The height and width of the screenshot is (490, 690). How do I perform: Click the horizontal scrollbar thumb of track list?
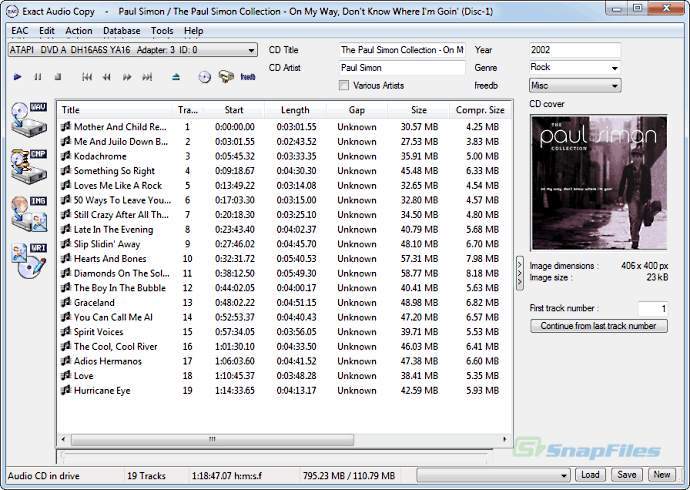(x=213, y=439)
